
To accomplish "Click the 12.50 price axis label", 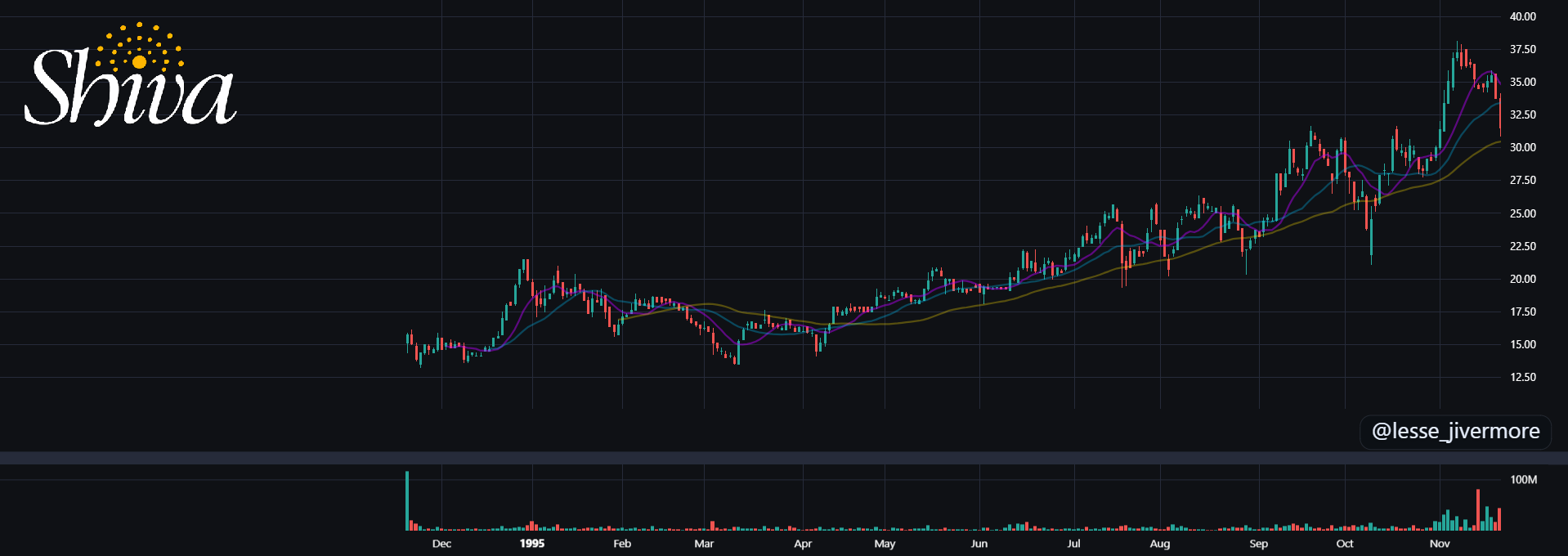I will pyautogui.click(x=1522, y=377).
